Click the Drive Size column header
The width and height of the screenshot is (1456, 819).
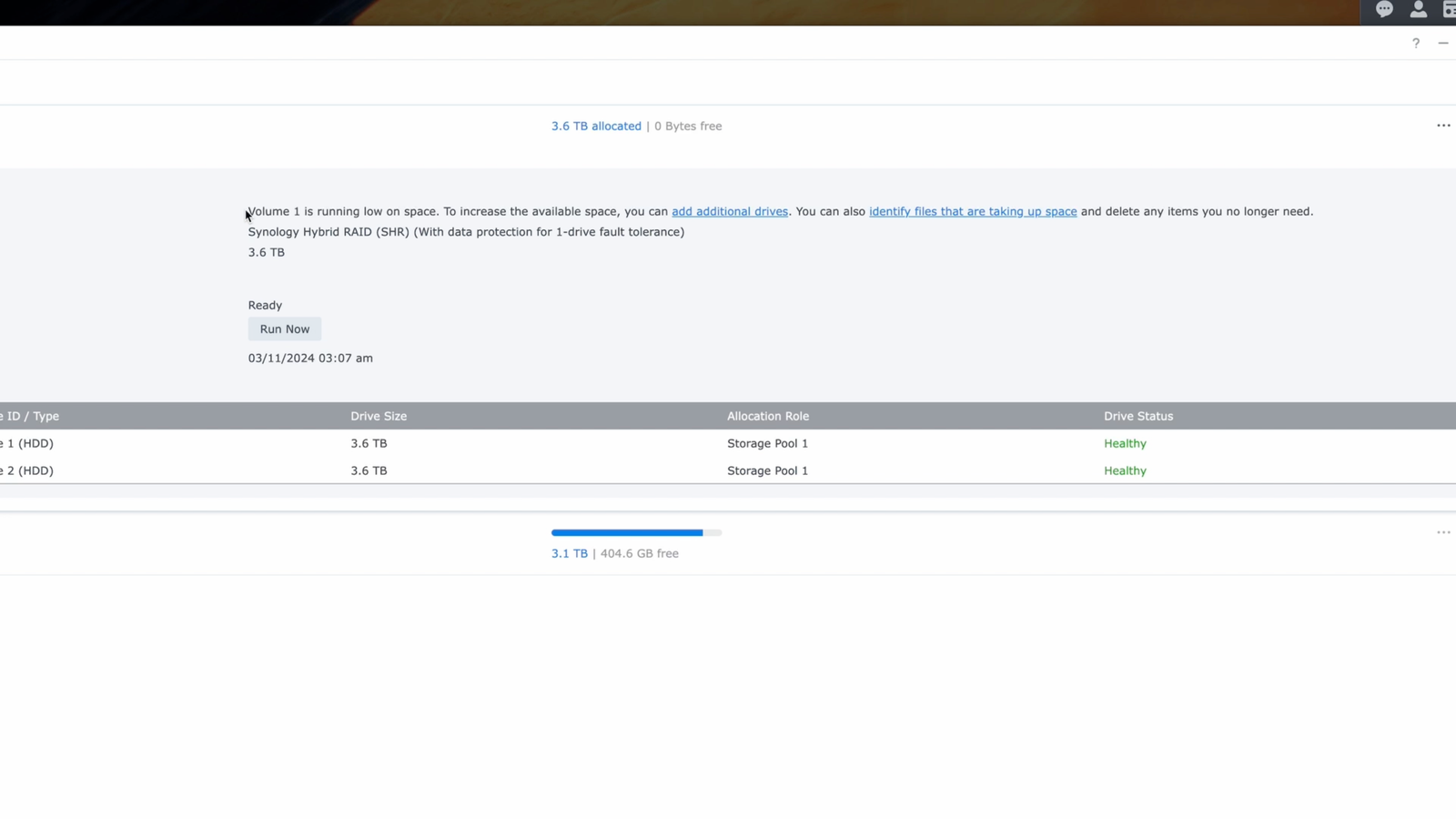pyautogui.click(x=379, y=416)
